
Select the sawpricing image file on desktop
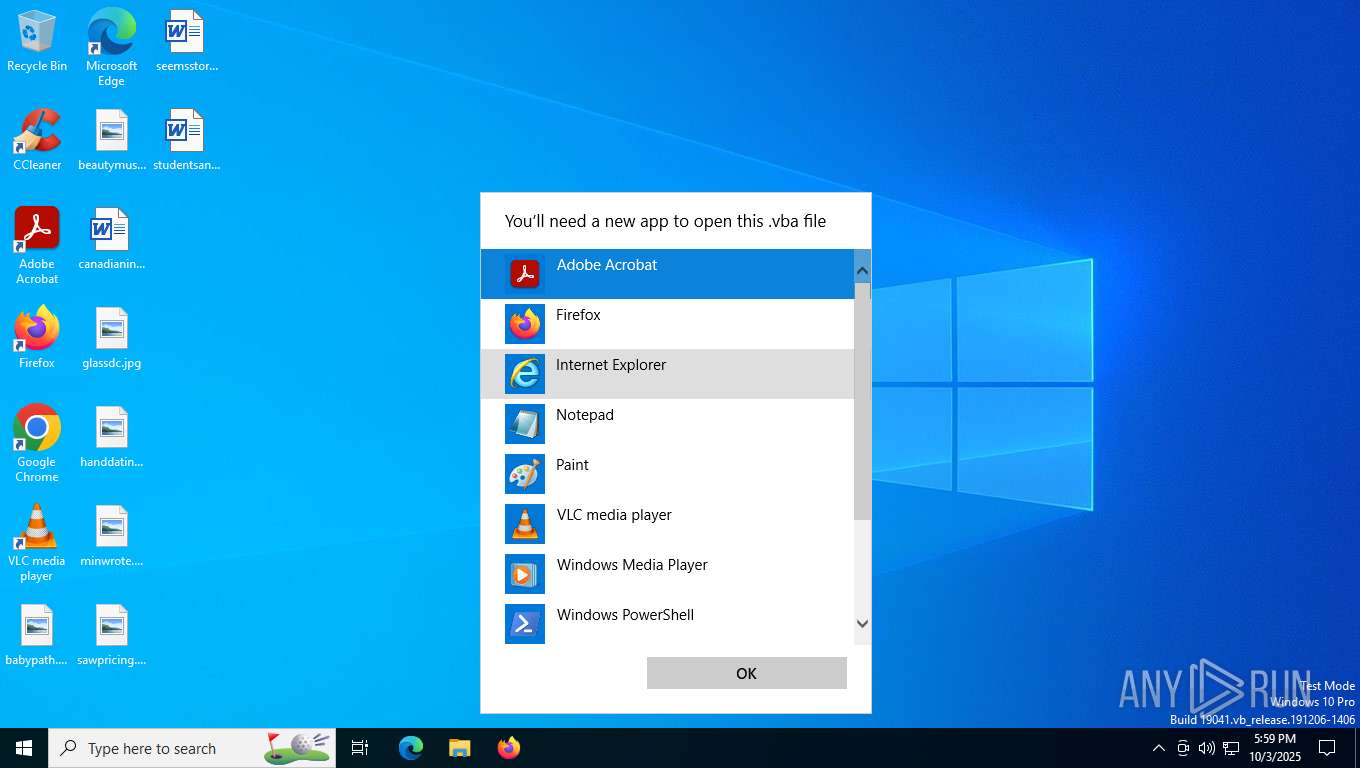(111, 635)
